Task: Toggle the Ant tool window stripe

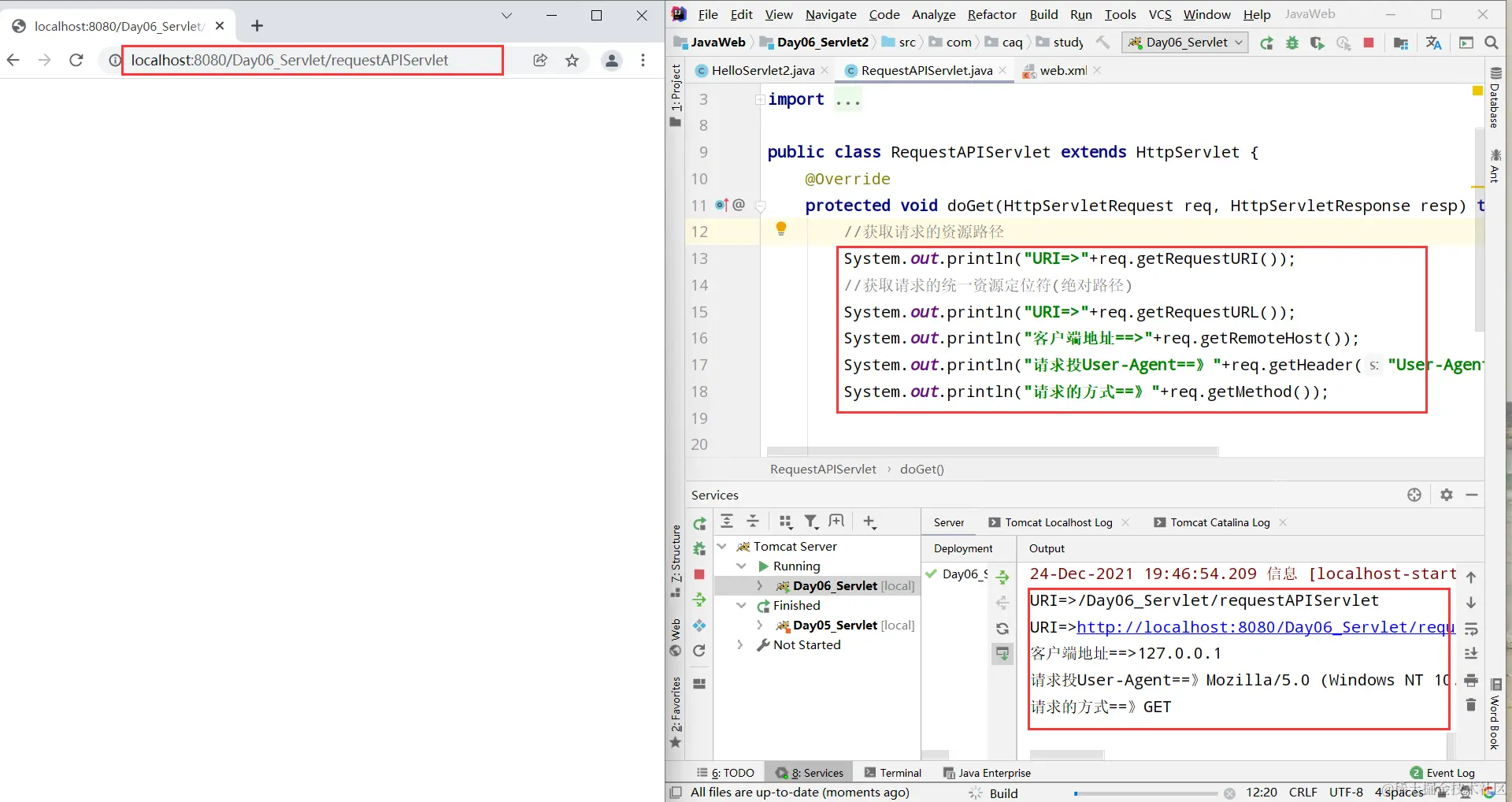Action: (x=1495, y=165)
